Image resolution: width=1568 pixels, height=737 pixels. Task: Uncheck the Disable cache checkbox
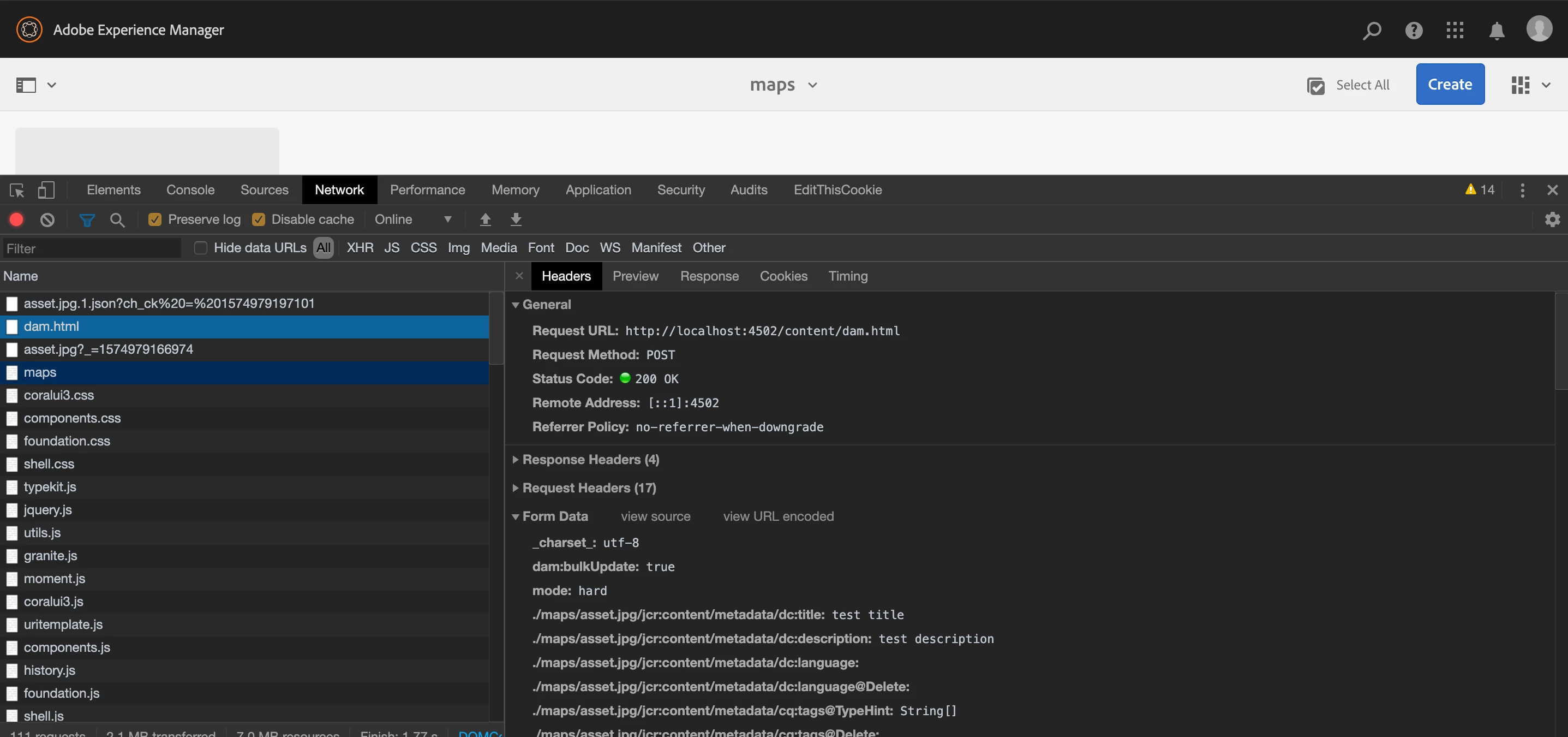(x=259, y=219)
